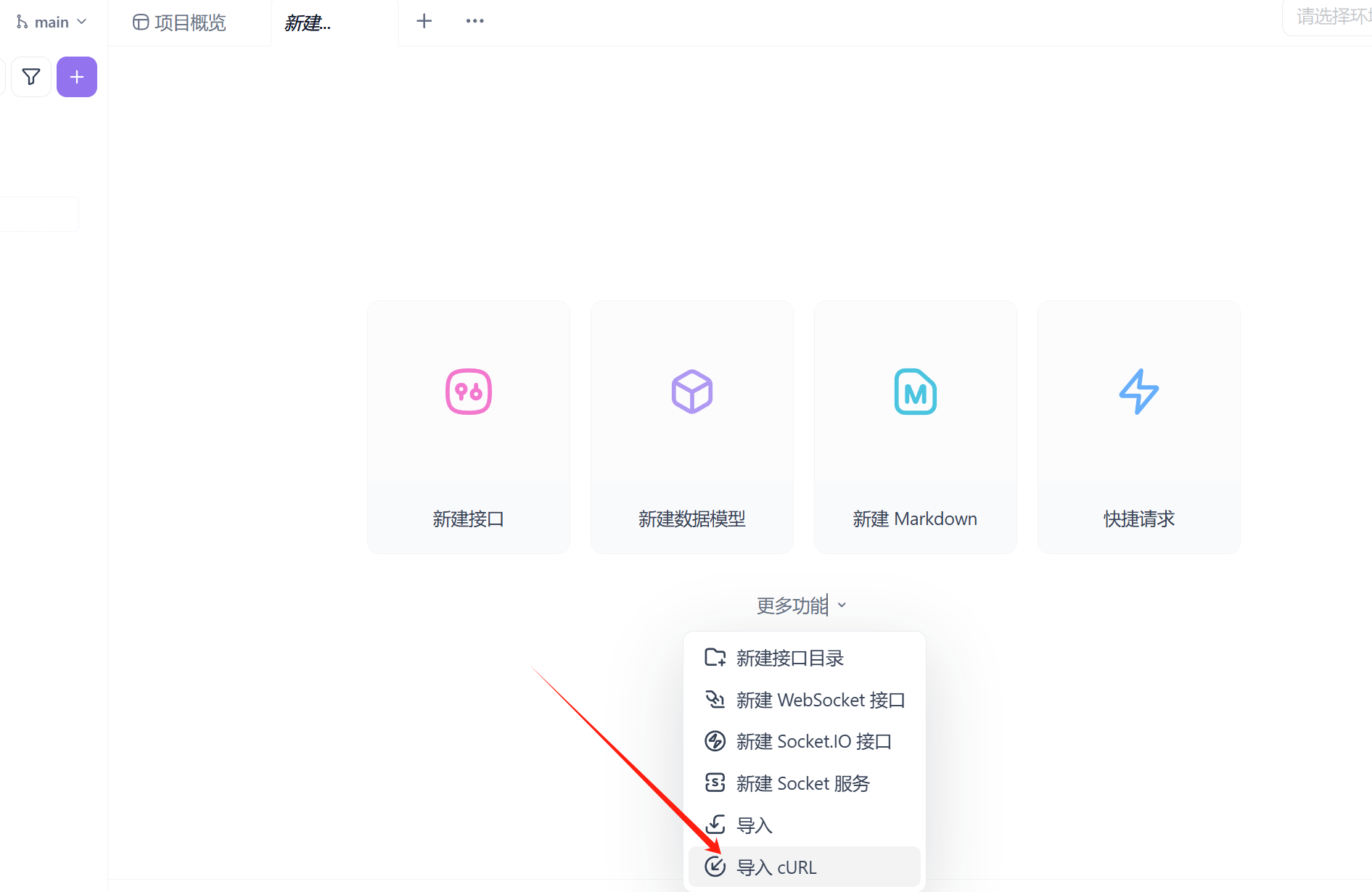Screen dimensions: 1372x892
Task: Click the cURL import icon in the menu
Action: coord(715,866)
